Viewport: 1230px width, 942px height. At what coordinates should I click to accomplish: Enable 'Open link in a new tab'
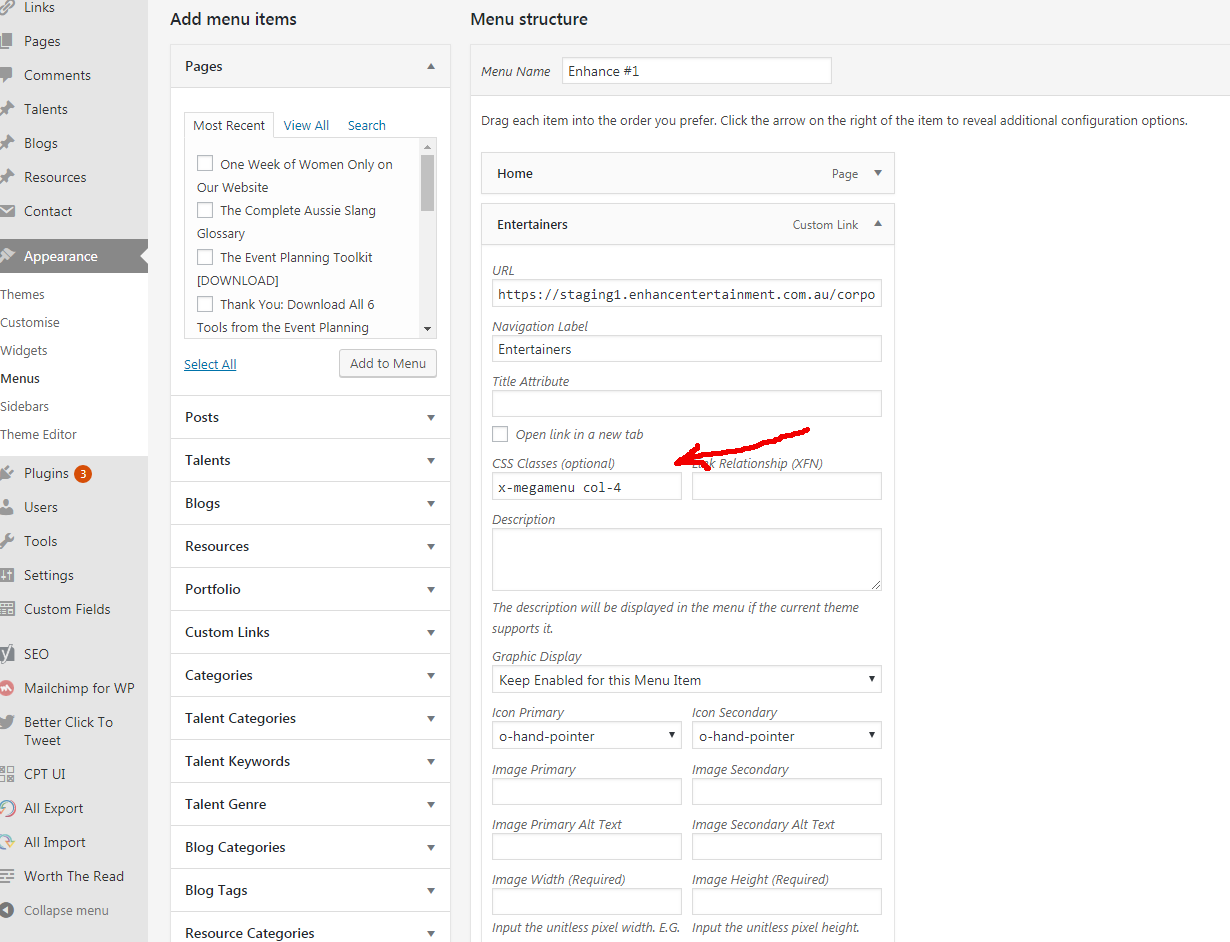click(x=500, y=434)
